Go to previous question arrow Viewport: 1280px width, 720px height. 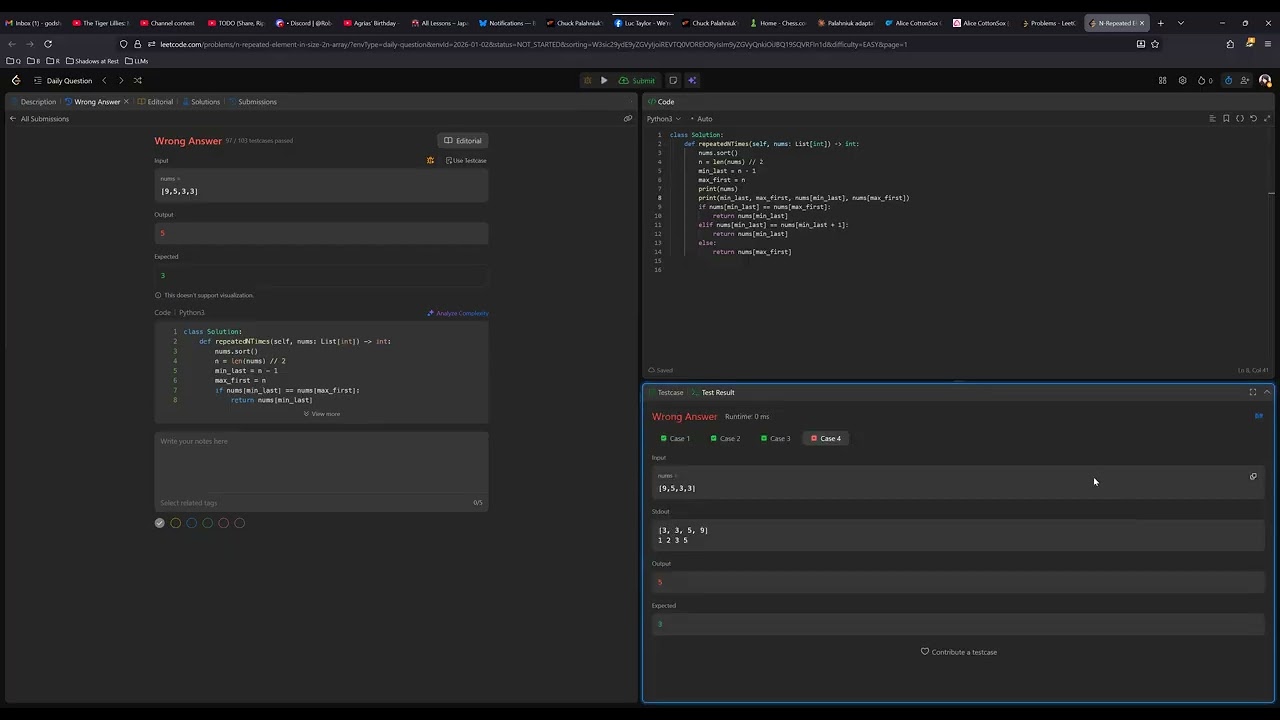tap(104, 81)
